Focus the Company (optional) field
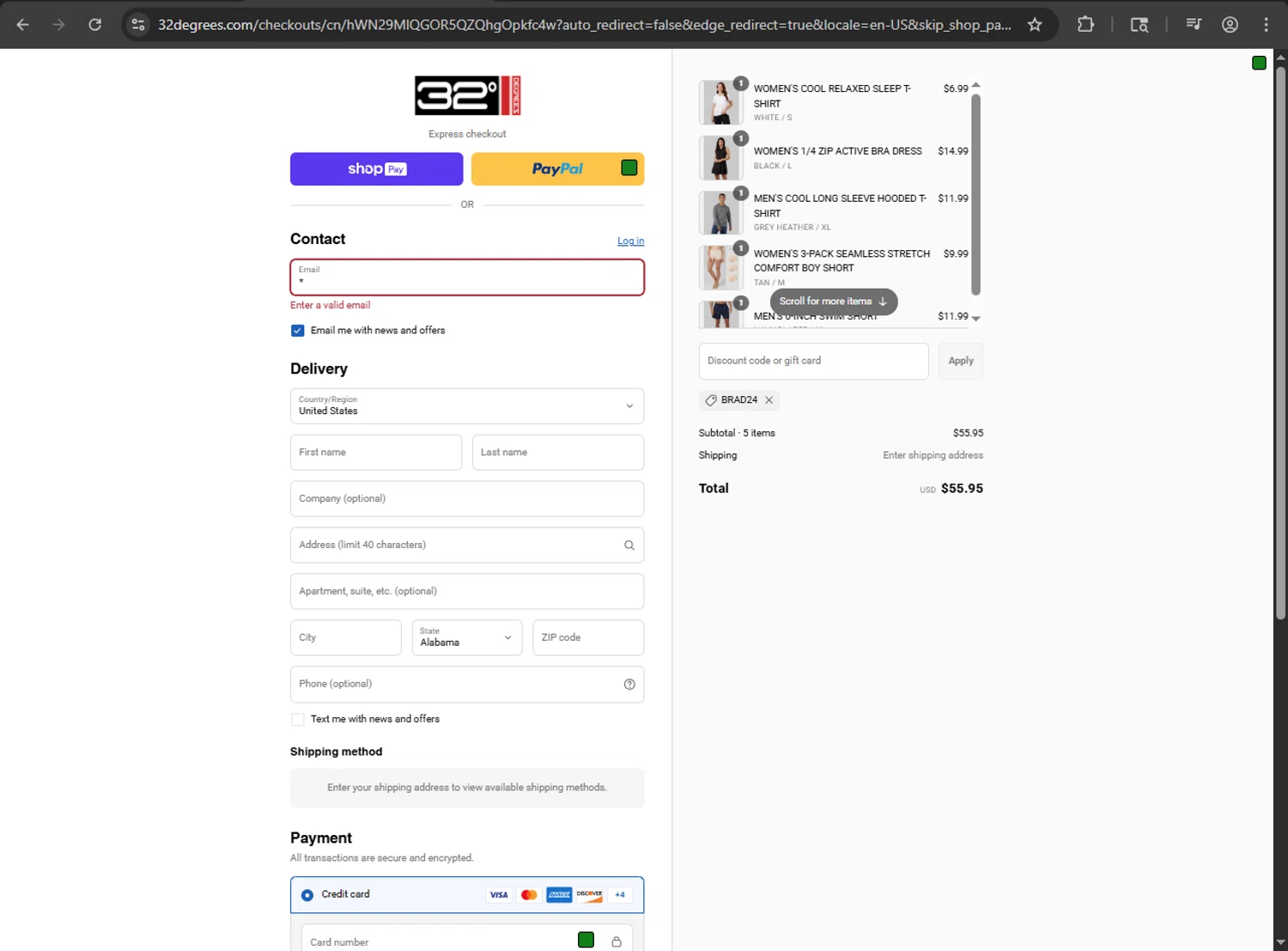1288x951 pixels. point(467,499)
